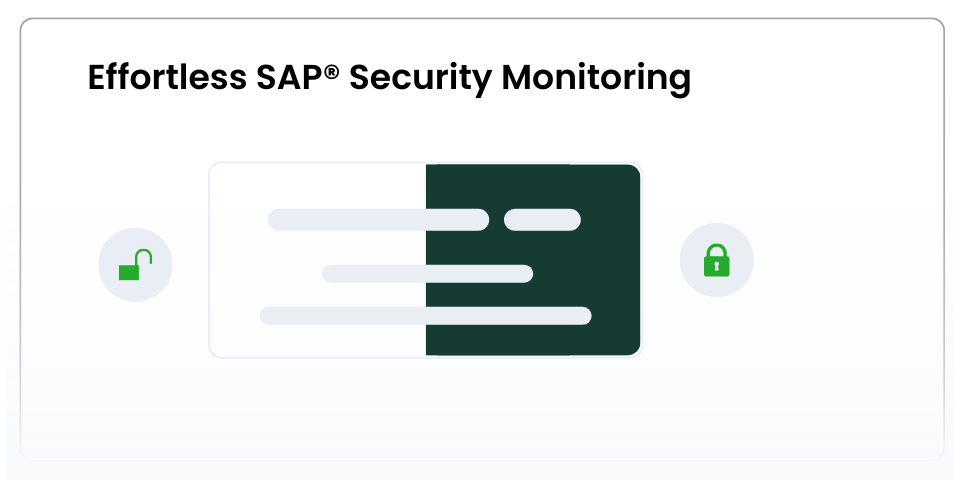Image resolution: width=960 pixels, height=480 pixels.
Task: Click the green closed padlock icon
Action: 716,261
